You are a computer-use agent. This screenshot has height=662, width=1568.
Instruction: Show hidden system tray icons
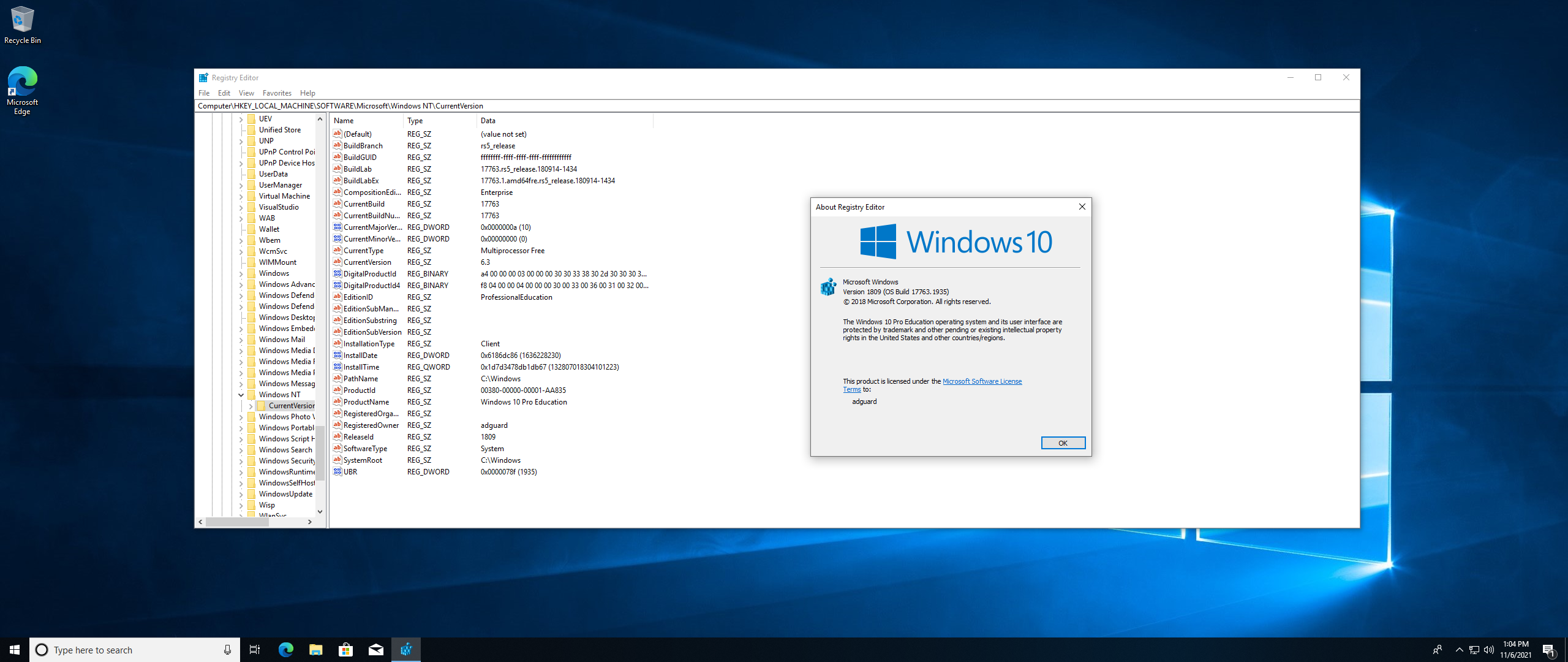[1459, 650]
